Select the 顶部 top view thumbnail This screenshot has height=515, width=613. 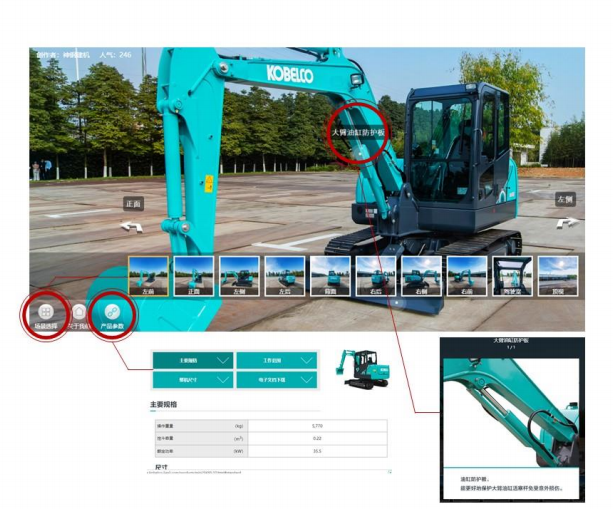point(557,276)
